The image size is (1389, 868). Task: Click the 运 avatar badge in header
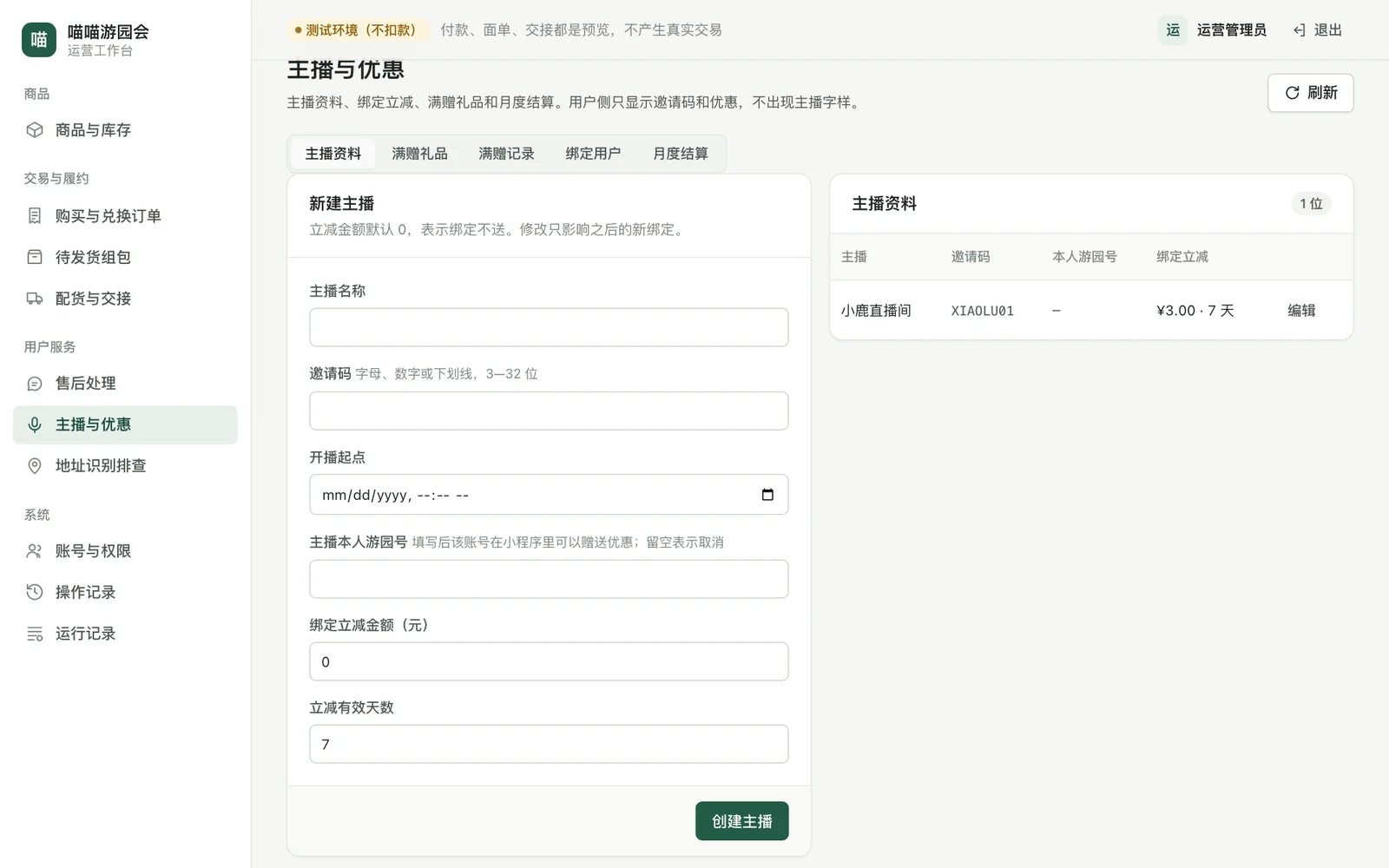click(1173, 30)
